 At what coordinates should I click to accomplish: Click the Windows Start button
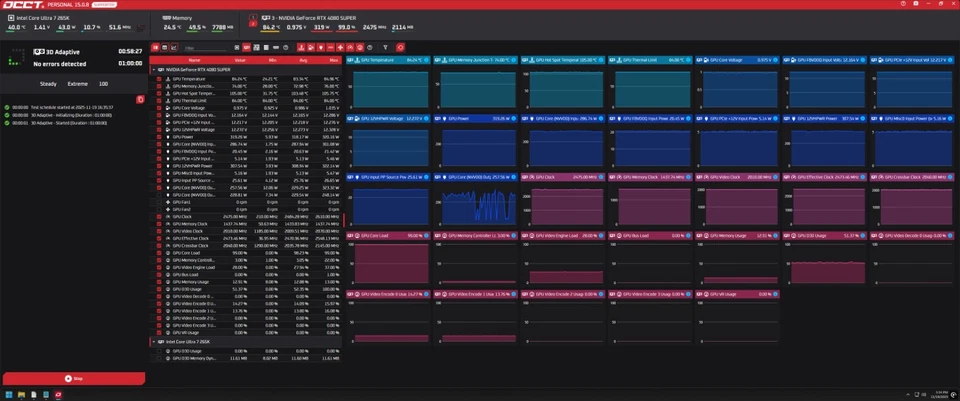[9, 394]
